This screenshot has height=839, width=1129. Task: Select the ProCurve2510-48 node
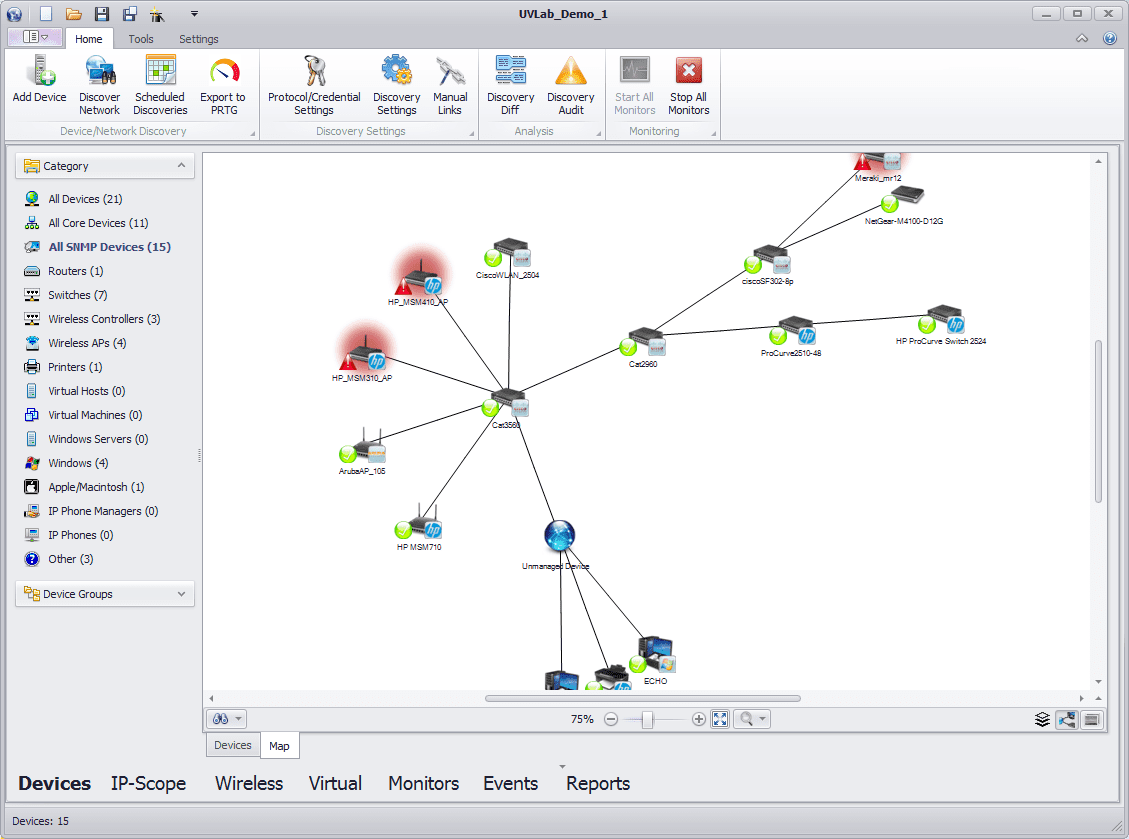tap(793, 331)
